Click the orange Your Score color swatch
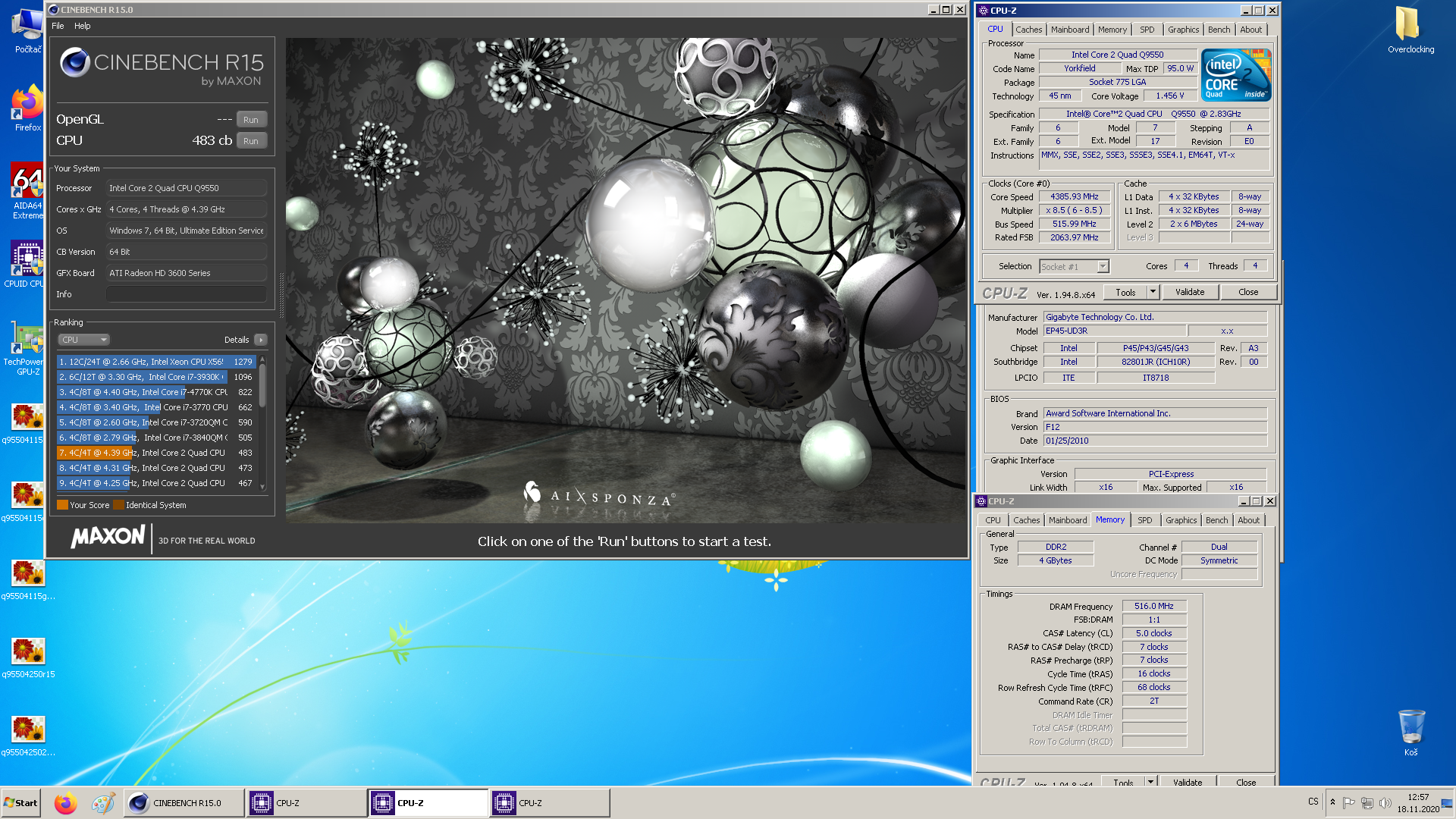Image resolution: width=1456 pixels, height=819 pixels. pos(62,505)
